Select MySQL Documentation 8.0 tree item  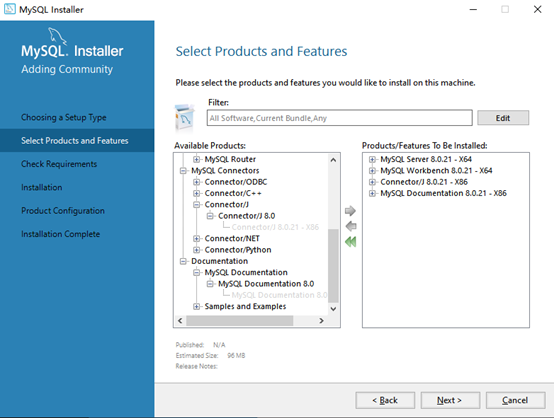pyautogui.click(x=266, y=284)
